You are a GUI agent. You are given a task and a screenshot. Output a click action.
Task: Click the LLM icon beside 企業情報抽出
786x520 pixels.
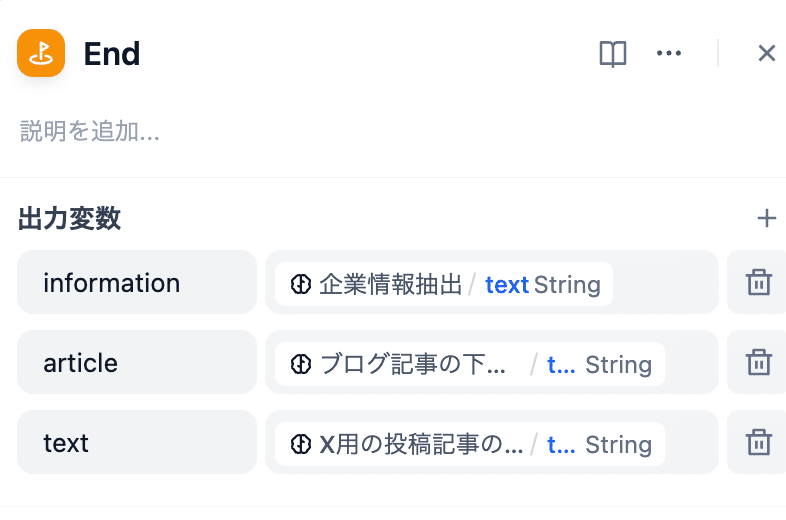click(x=301, y=284)
